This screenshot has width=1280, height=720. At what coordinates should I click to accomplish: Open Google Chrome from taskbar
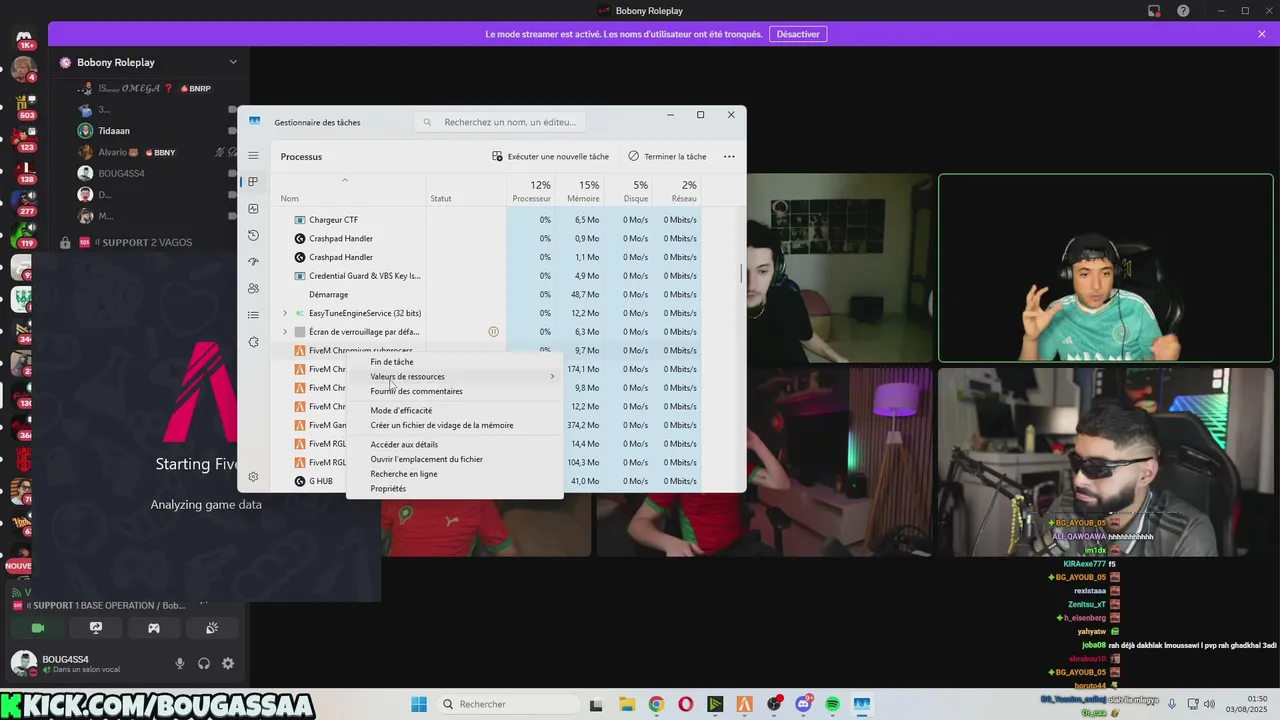(656, 704)
